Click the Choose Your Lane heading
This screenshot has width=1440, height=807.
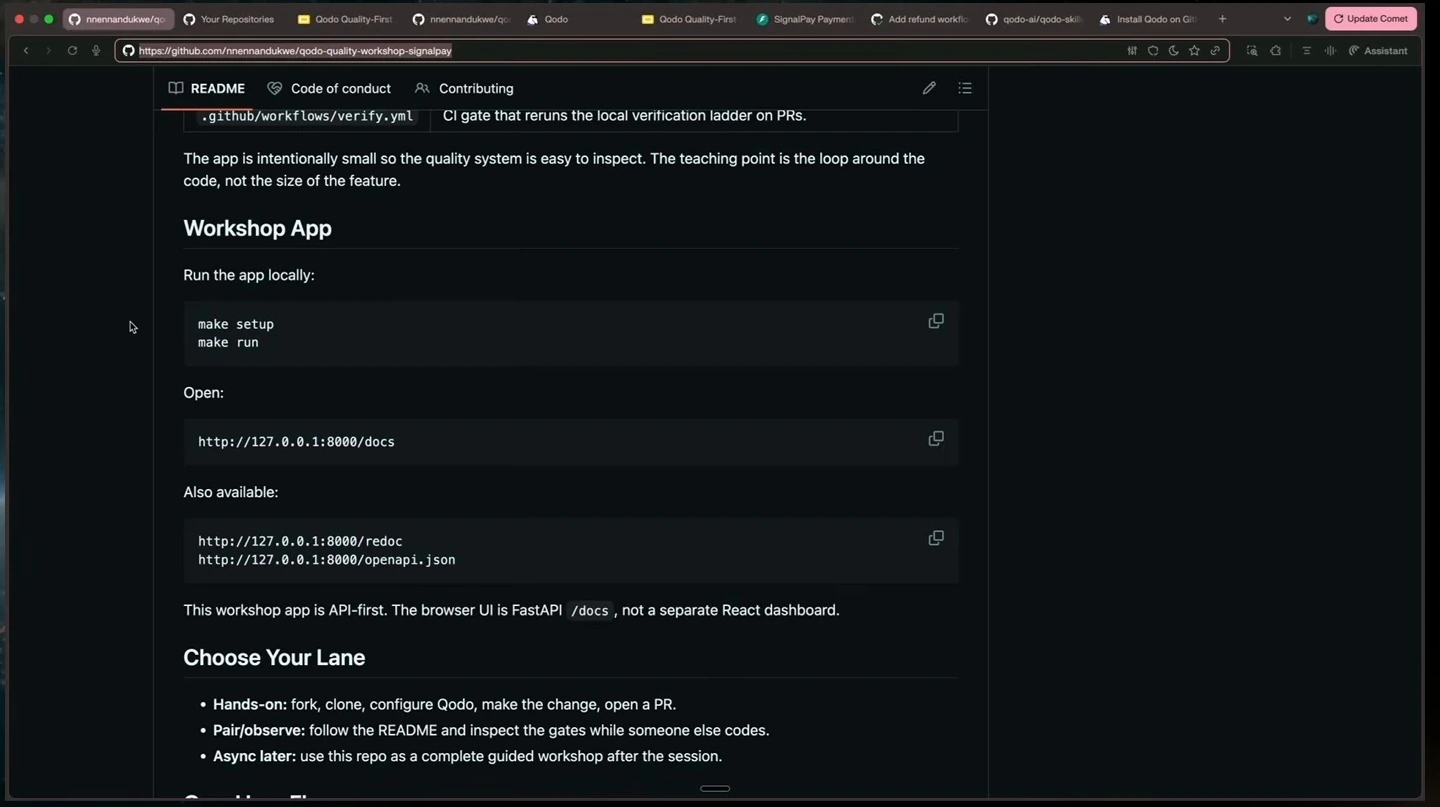tap(274, 658)
